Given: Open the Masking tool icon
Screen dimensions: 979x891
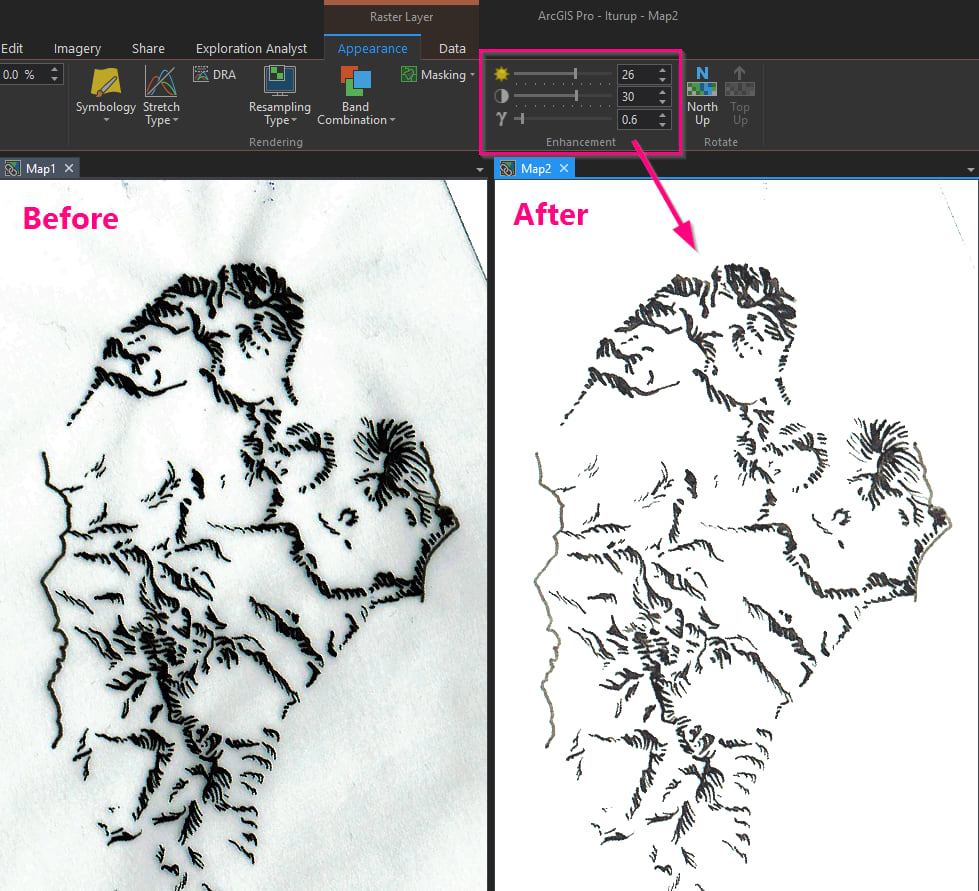Looking at the screenshot, I should coord(409,74).
